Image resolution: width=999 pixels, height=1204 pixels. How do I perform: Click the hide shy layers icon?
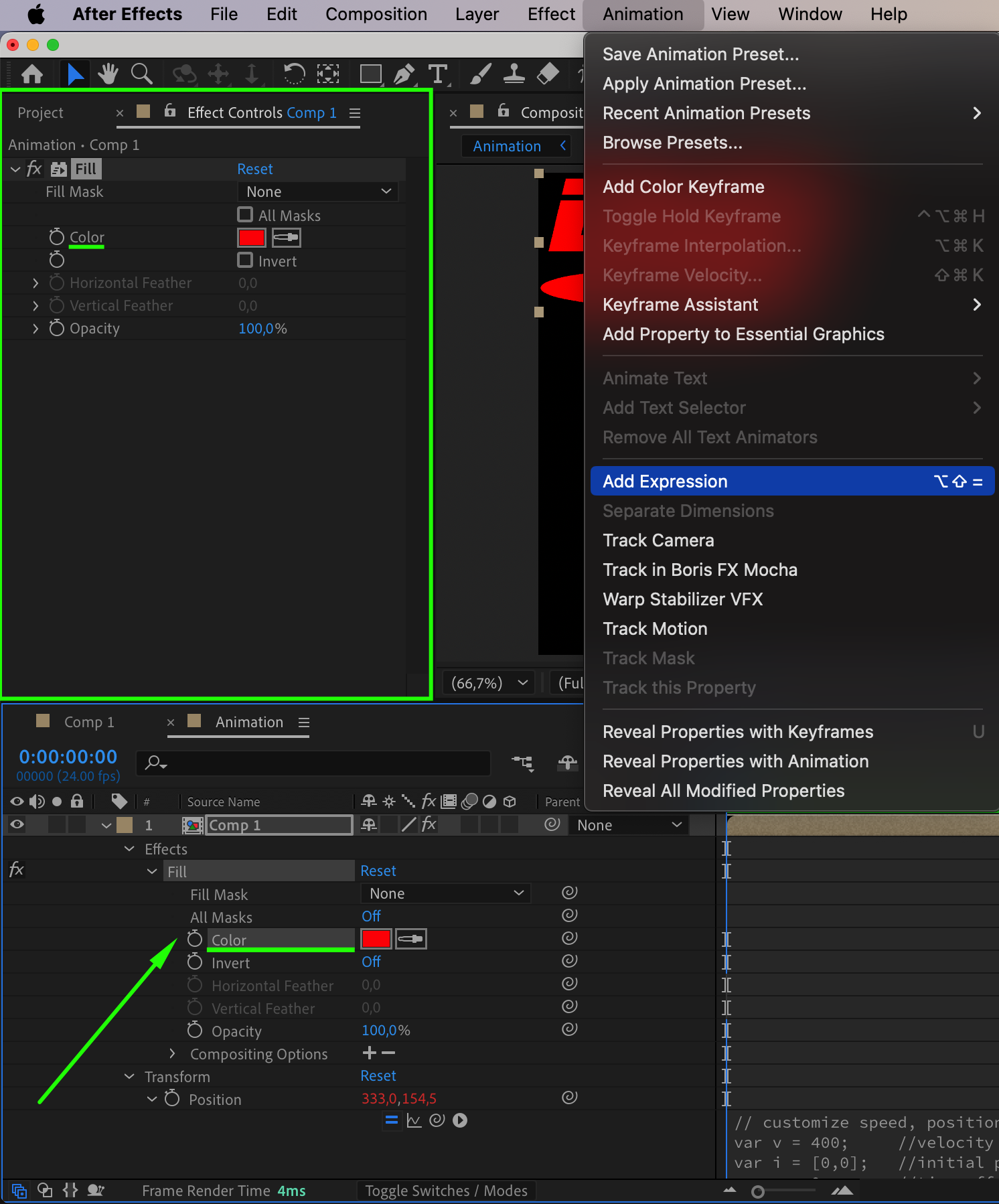[567, 763]
